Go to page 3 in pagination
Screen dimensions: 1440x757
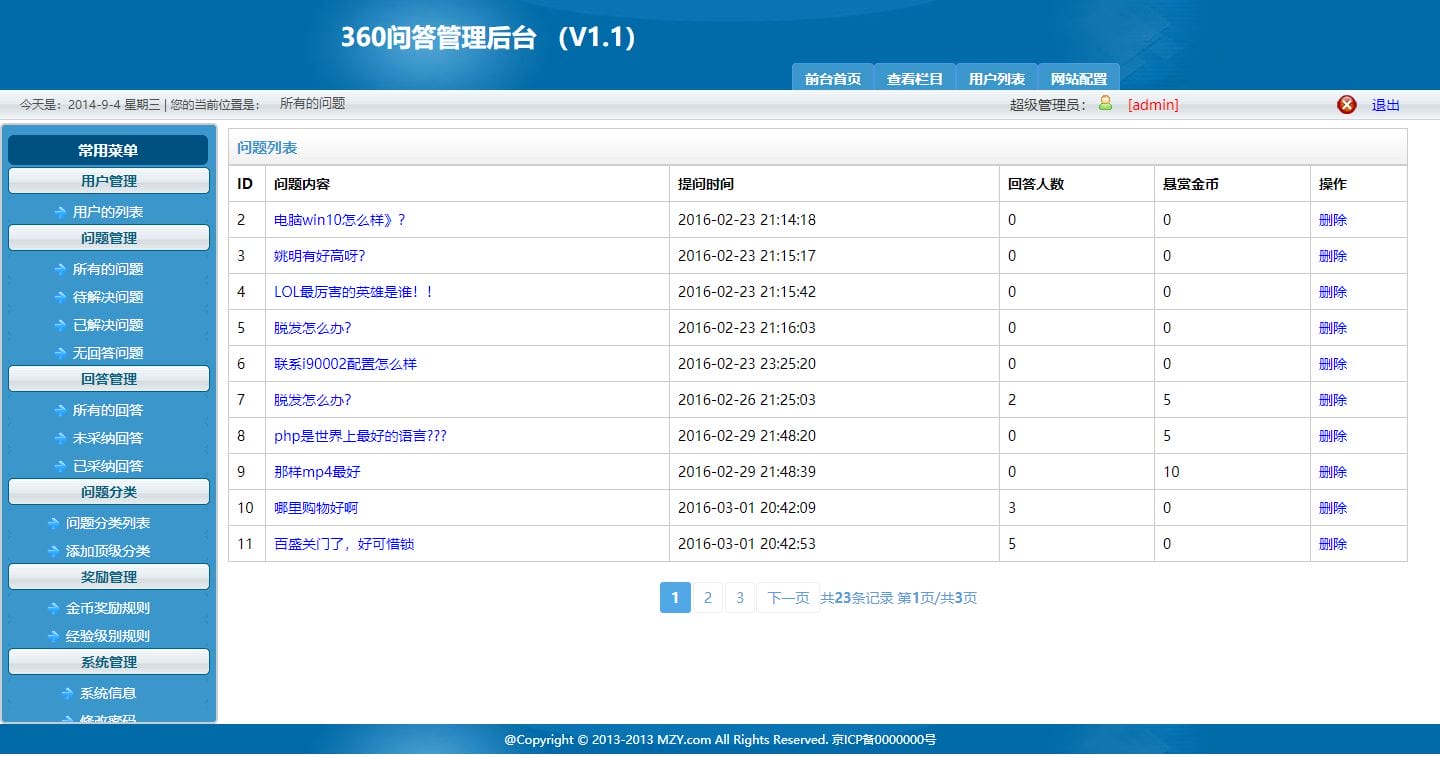point(740,597)
